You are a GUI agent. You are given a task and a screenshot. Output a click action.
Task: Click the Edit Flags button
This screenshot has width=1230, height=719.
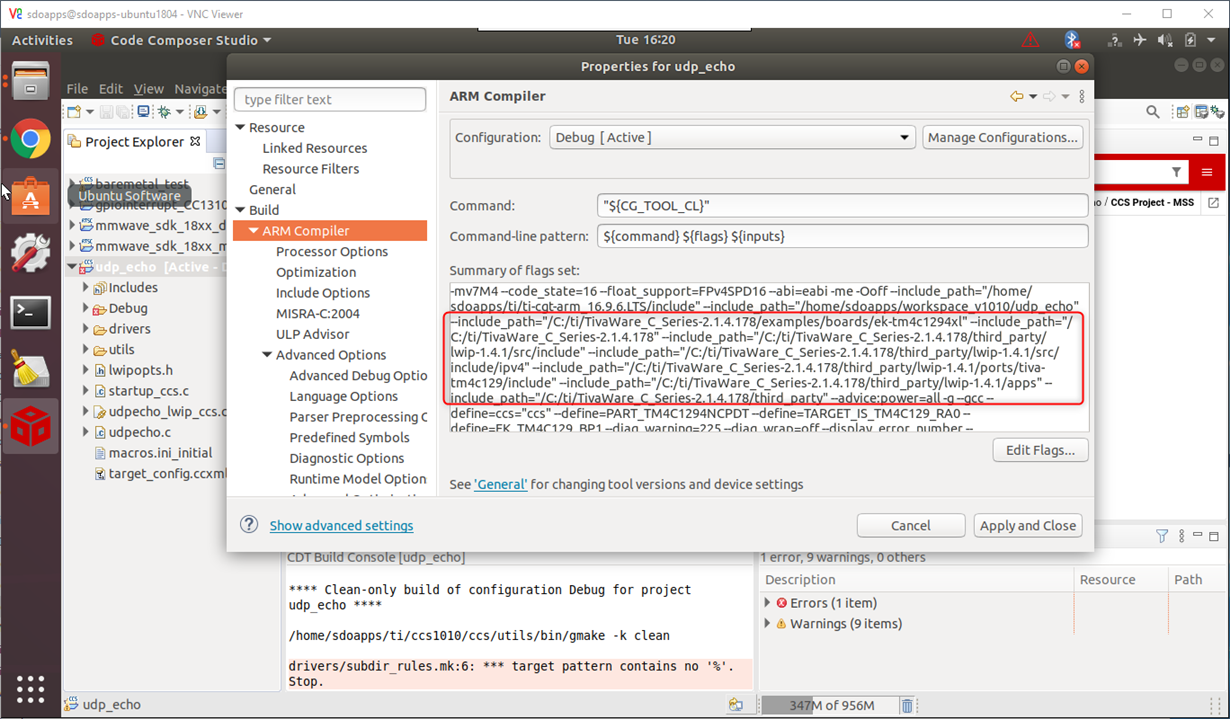[1041, 450]
